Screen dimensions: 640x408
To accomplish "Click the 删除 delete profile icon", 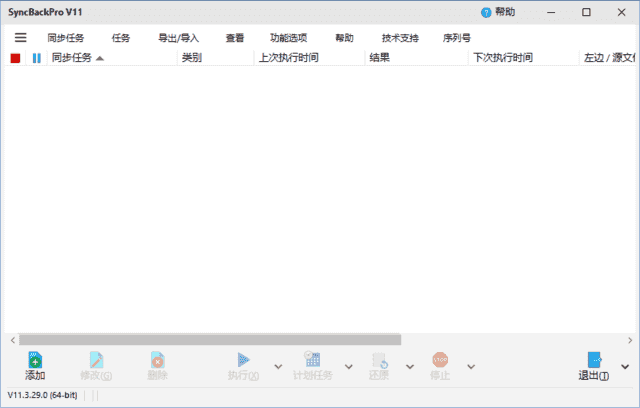I will click(x=157, y=360).
